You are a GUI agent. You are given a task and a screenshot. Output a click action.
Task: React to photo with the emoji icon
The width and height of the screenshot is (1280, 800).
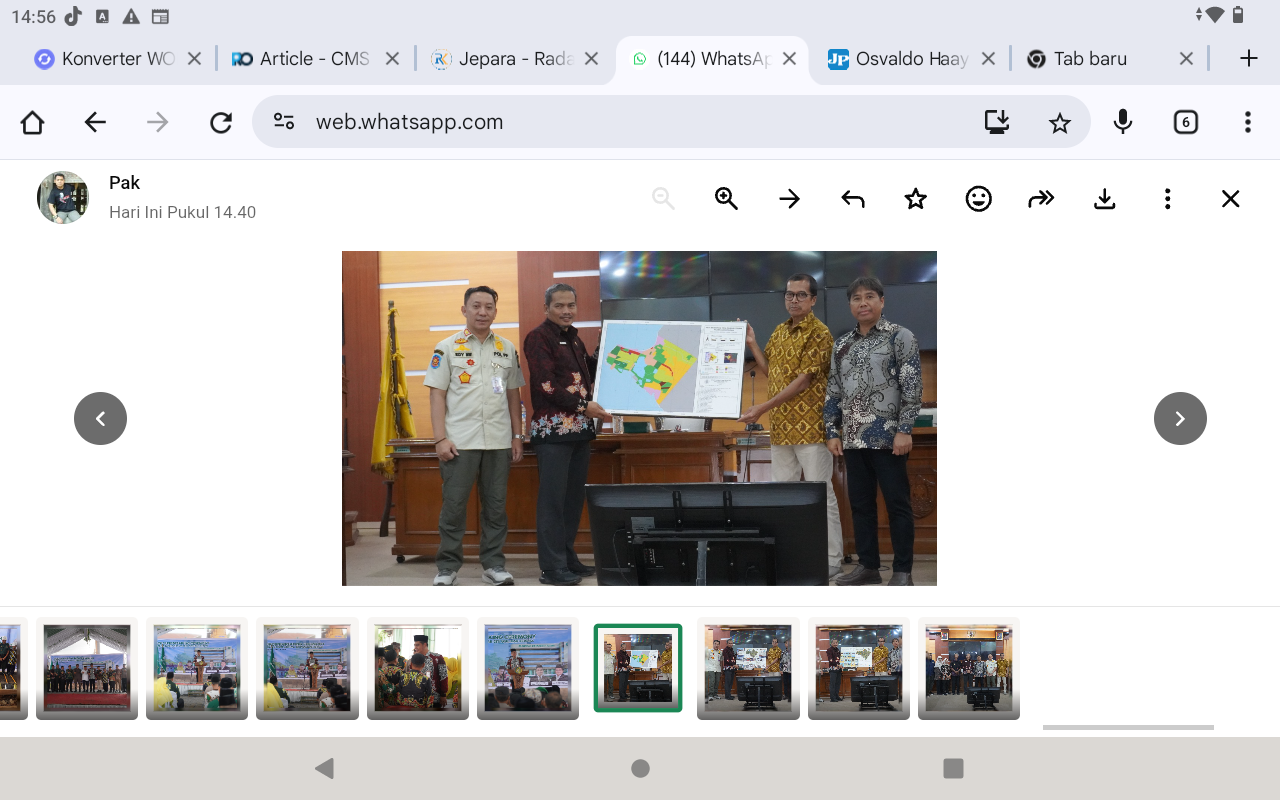tap(978, 199)
